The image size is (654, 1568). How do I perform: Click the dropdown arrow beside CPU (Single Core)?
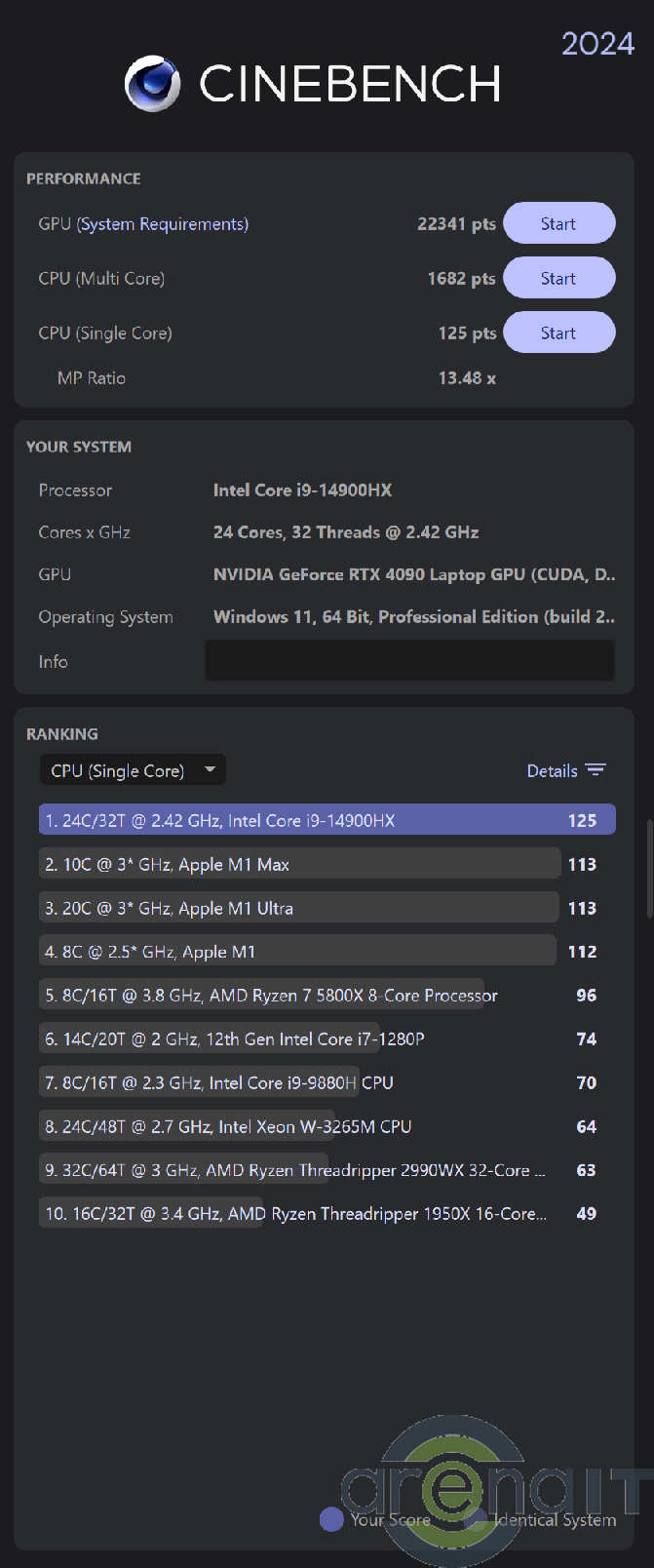coord(210,769)
